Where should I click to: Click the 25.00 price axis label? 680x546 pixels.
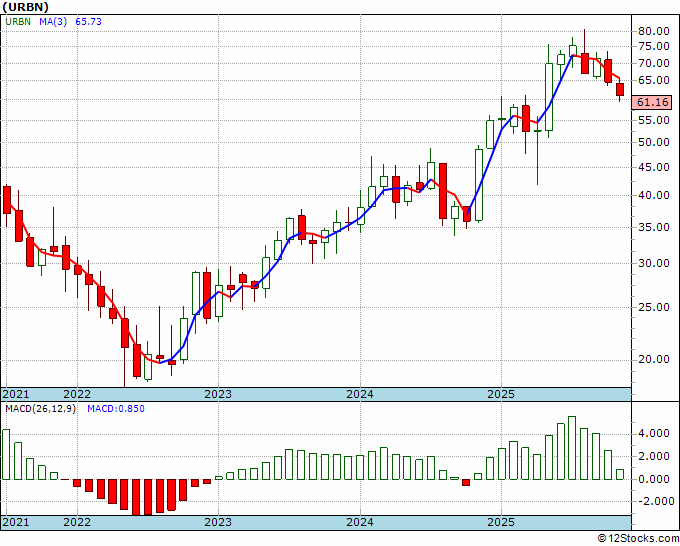[654, 307]
